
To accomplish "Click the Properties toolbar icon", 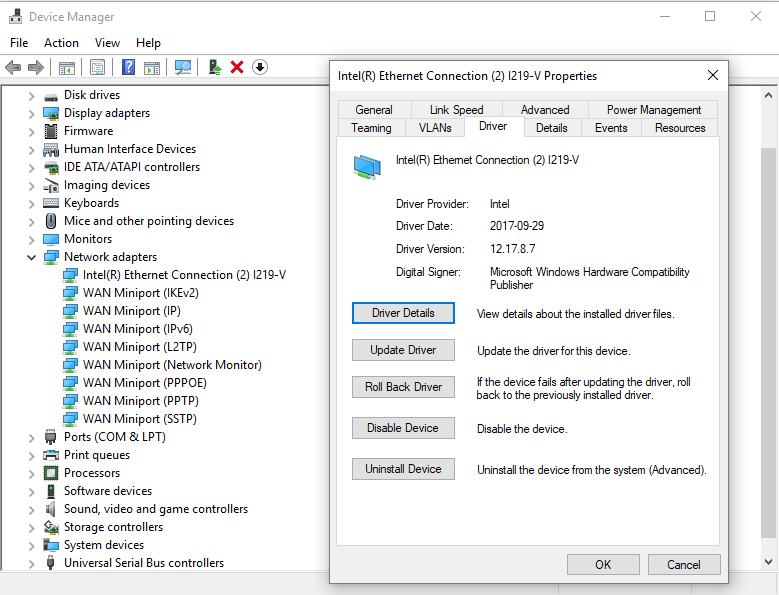I will 97,67.
